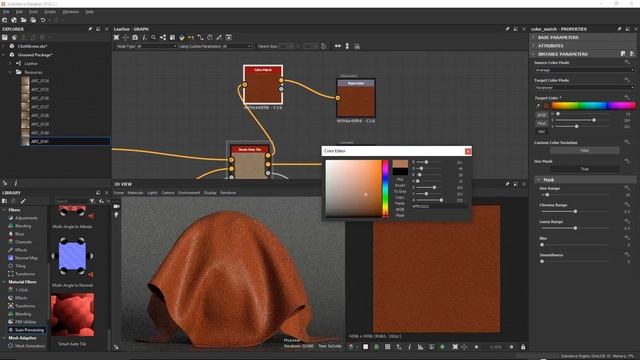Open the Source Color Mode dropdown
The image size is (640, 360).
click(x=584, y=70)
